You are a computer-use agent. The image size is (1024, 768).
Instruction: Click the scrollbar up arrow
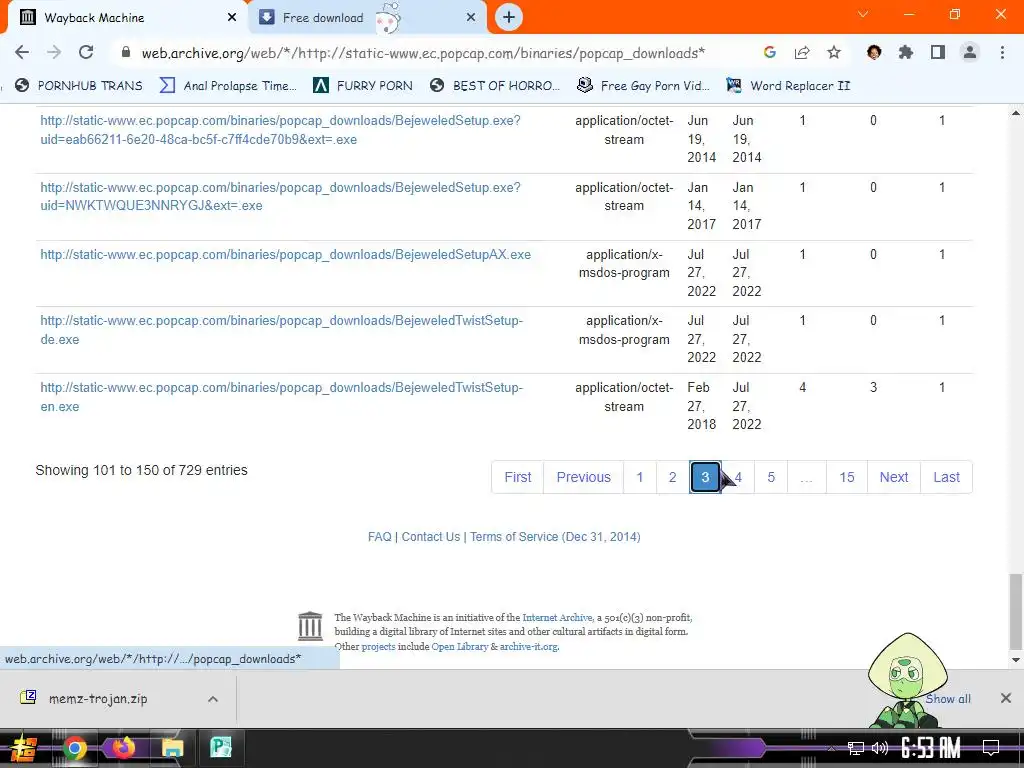click(x=1016, y=113)
